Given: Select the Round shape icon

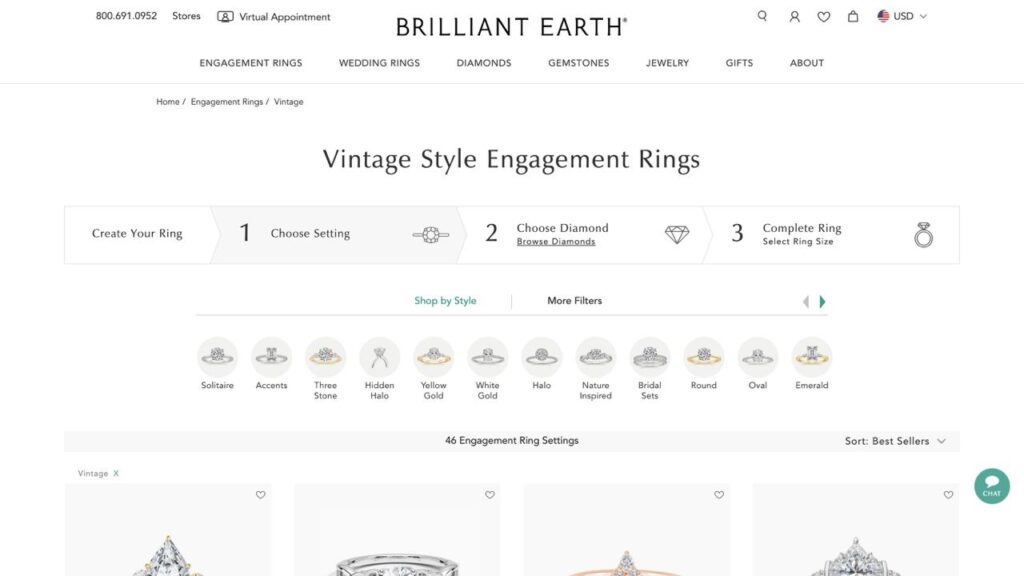Looking at the screenshot, I should (x=703, y=357).
